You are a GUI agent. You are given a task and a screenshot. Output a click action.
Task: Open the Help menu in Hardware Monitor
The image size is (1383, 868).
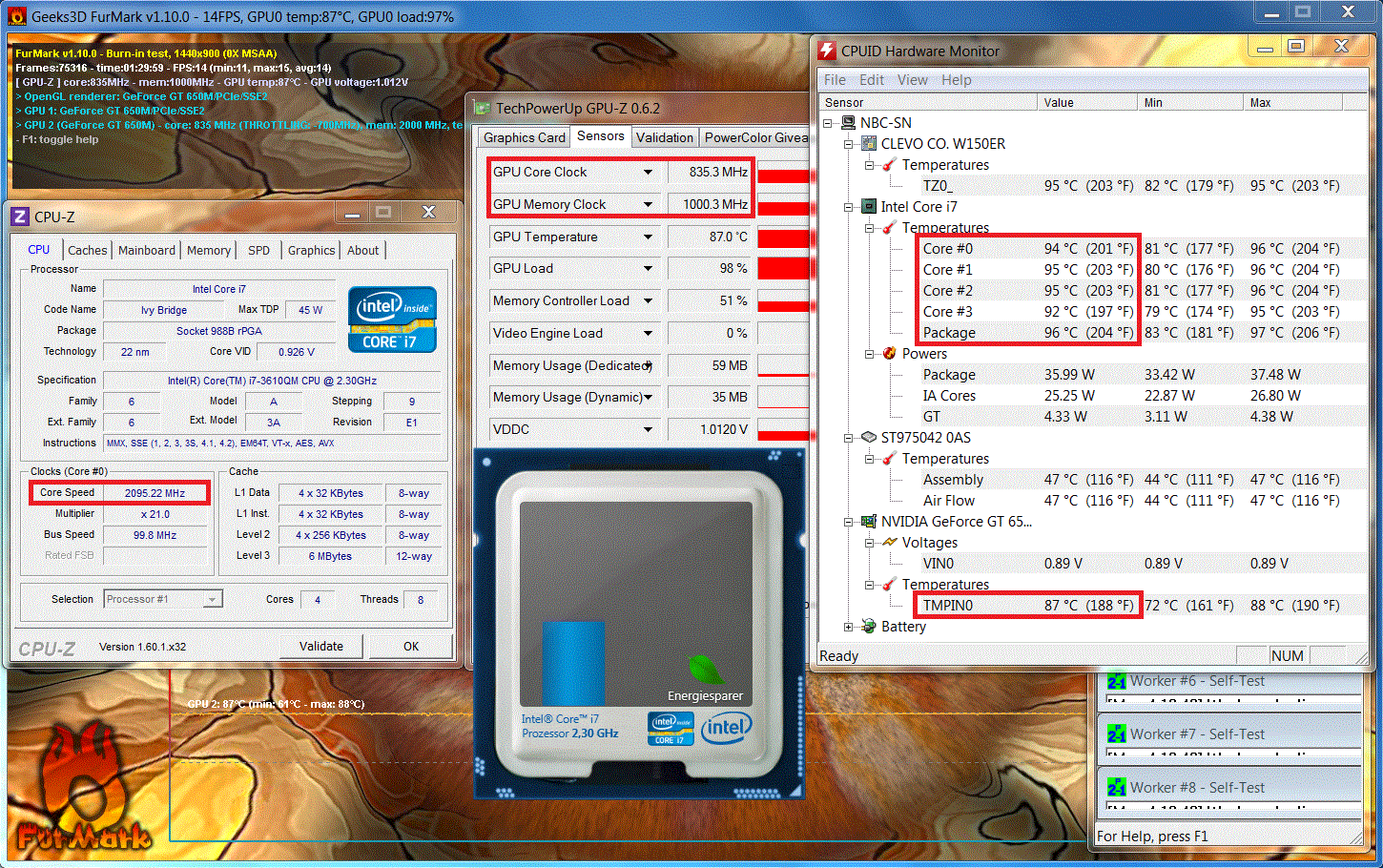click(957, 80)
